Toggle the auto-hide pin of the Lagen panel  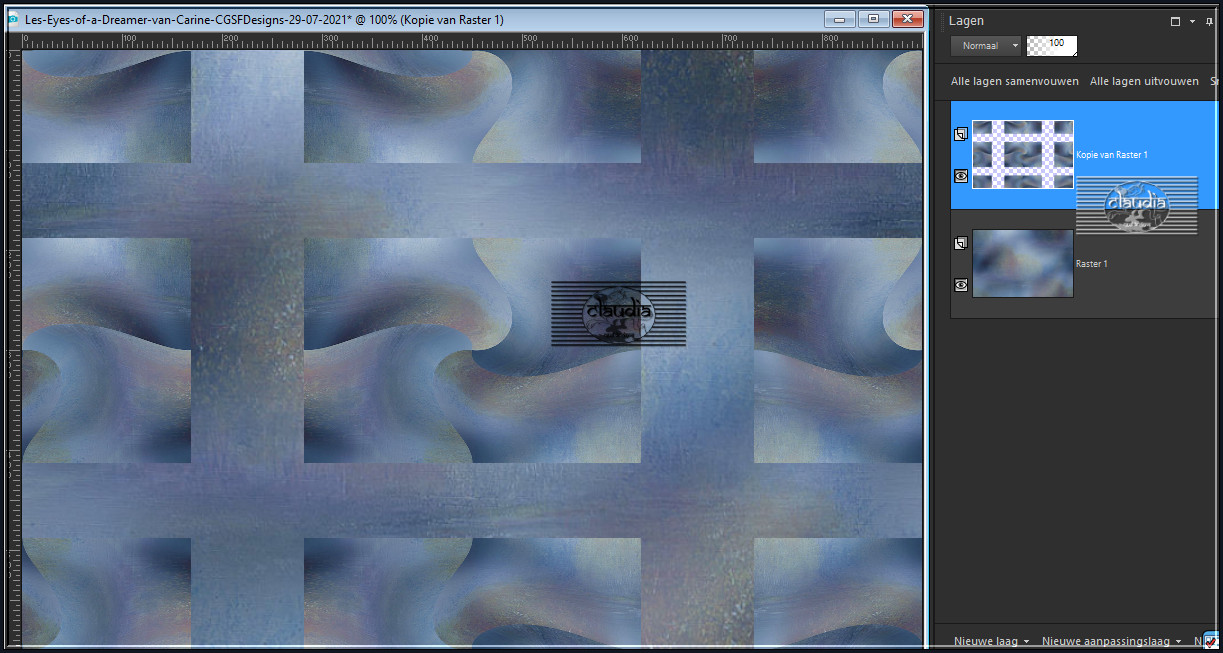tap(1210, 21)
